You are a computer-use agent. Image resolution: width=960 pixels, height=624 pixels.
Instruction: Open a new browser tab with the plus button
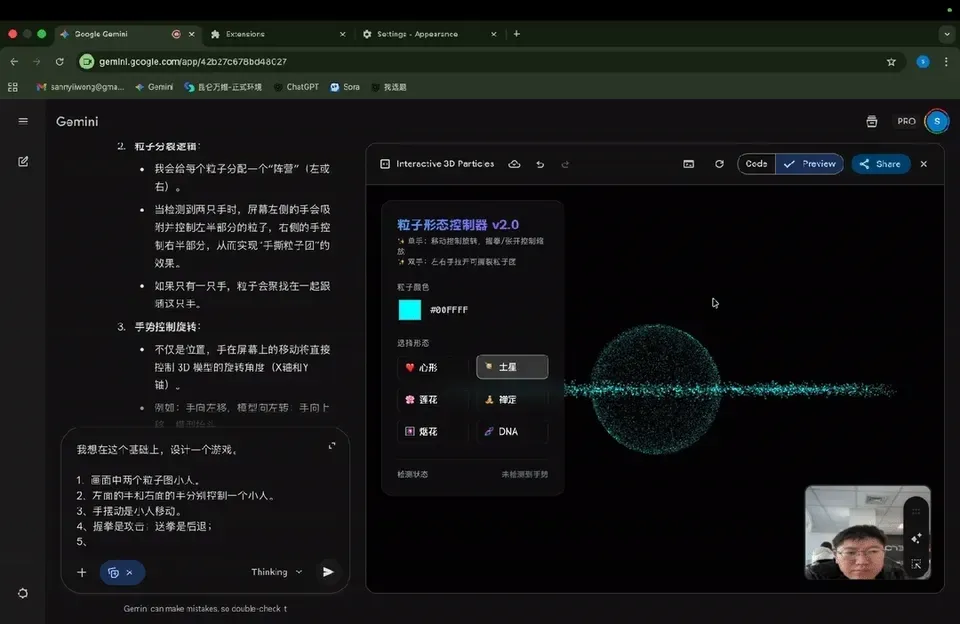tap(517, 34)
